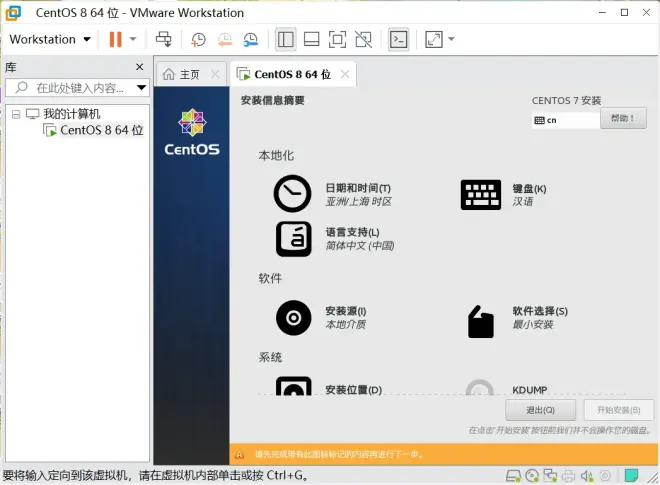660x485 pixels.
Task: Enter full screen mode
Action: 338,40
